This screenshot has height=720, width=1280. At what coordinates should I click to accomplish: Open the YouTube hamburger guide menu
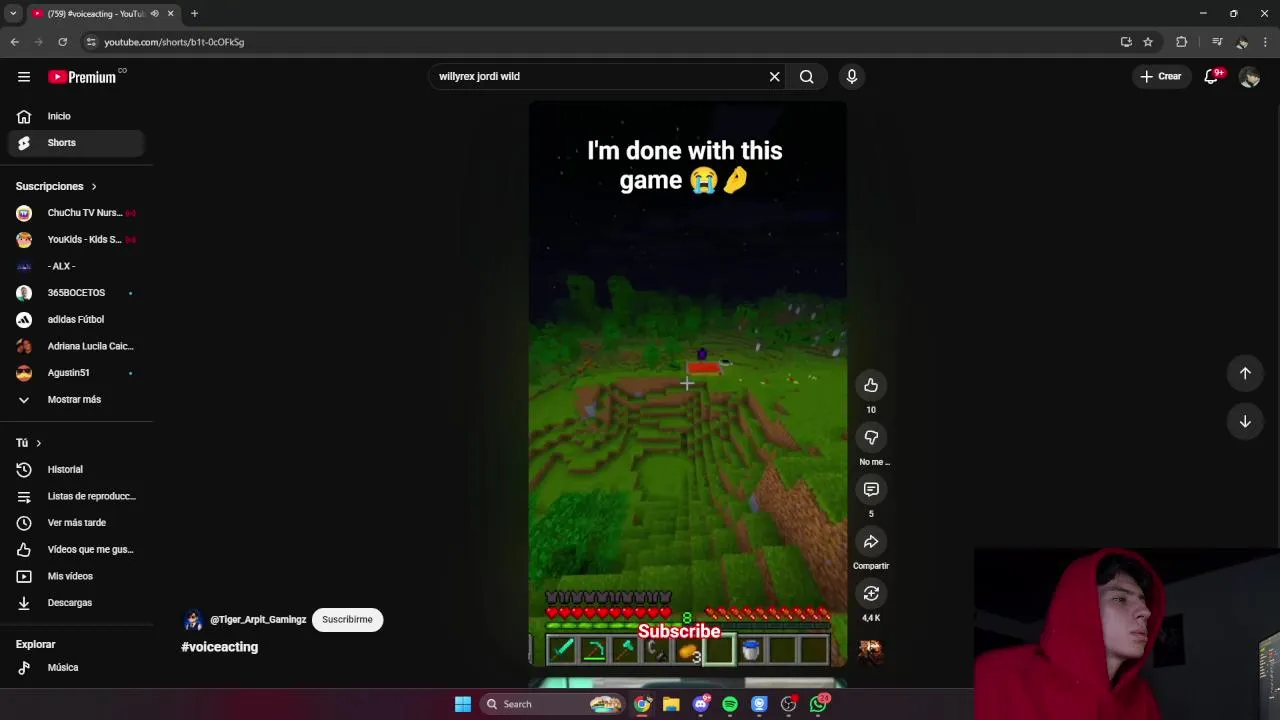(24, 77)
